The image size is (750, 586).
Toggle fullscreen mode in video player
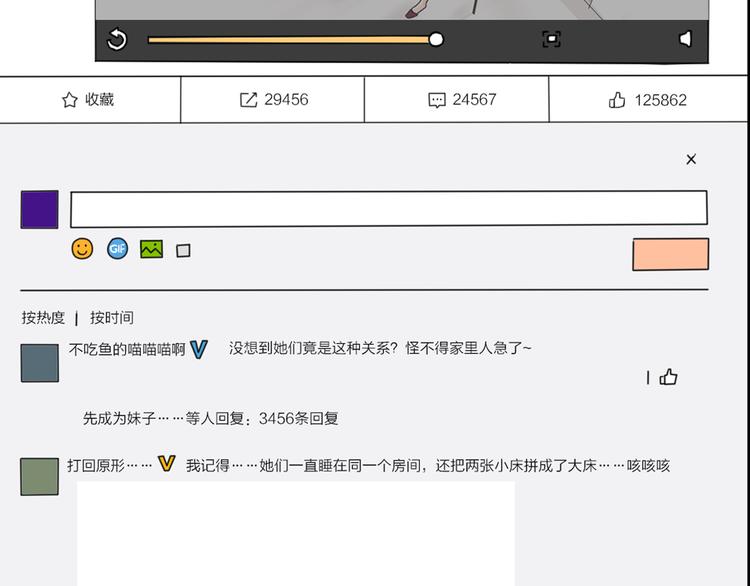[x=551, y=39]
